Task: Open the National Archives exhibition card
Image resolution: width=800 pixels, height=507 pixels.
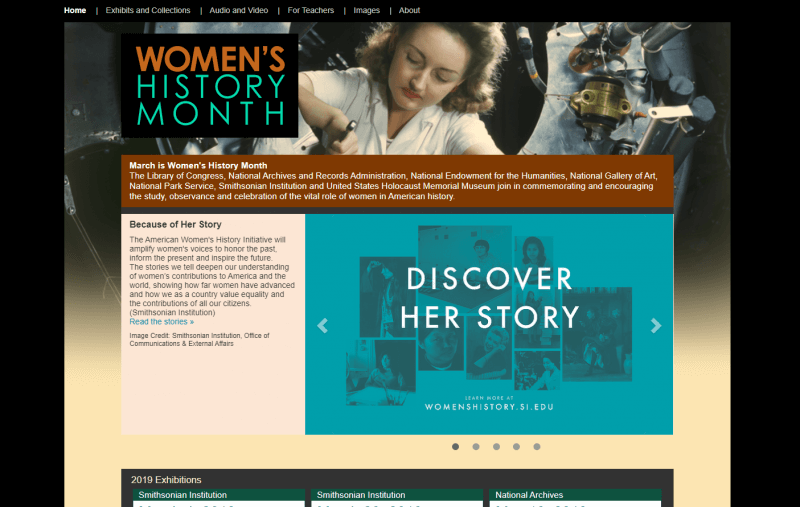Action: coord(576,498)
